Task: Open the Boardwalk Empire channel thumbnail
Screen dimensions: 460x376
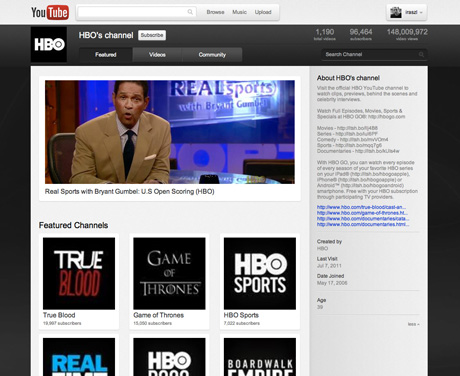Action: click(x=260, y=357)
